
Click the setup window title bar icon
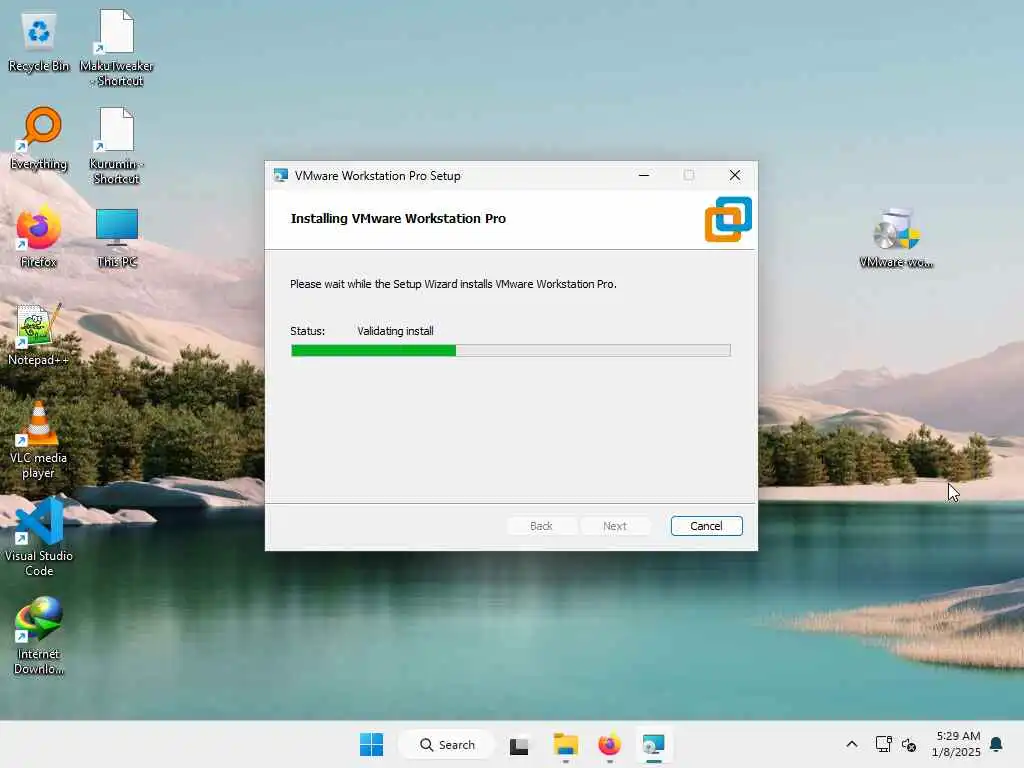(281, 176)
